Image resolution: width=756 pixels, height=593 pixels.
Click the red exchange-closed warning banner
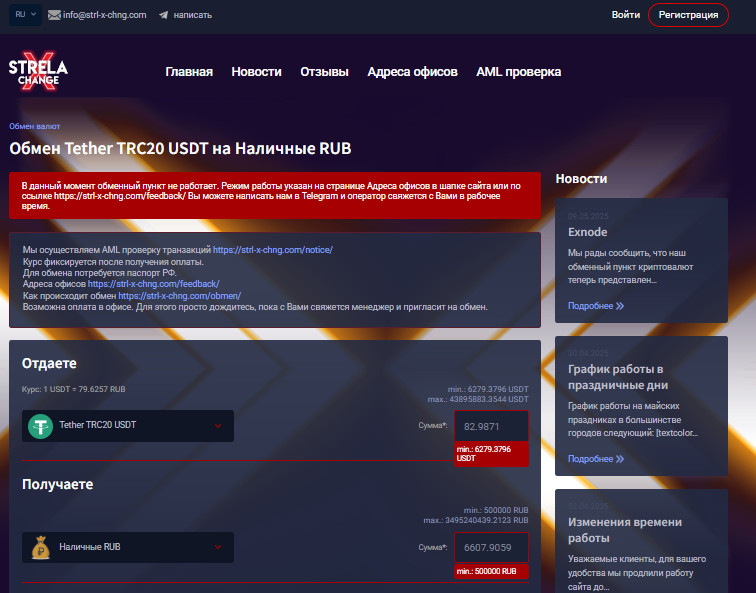(x=275, y=196)
